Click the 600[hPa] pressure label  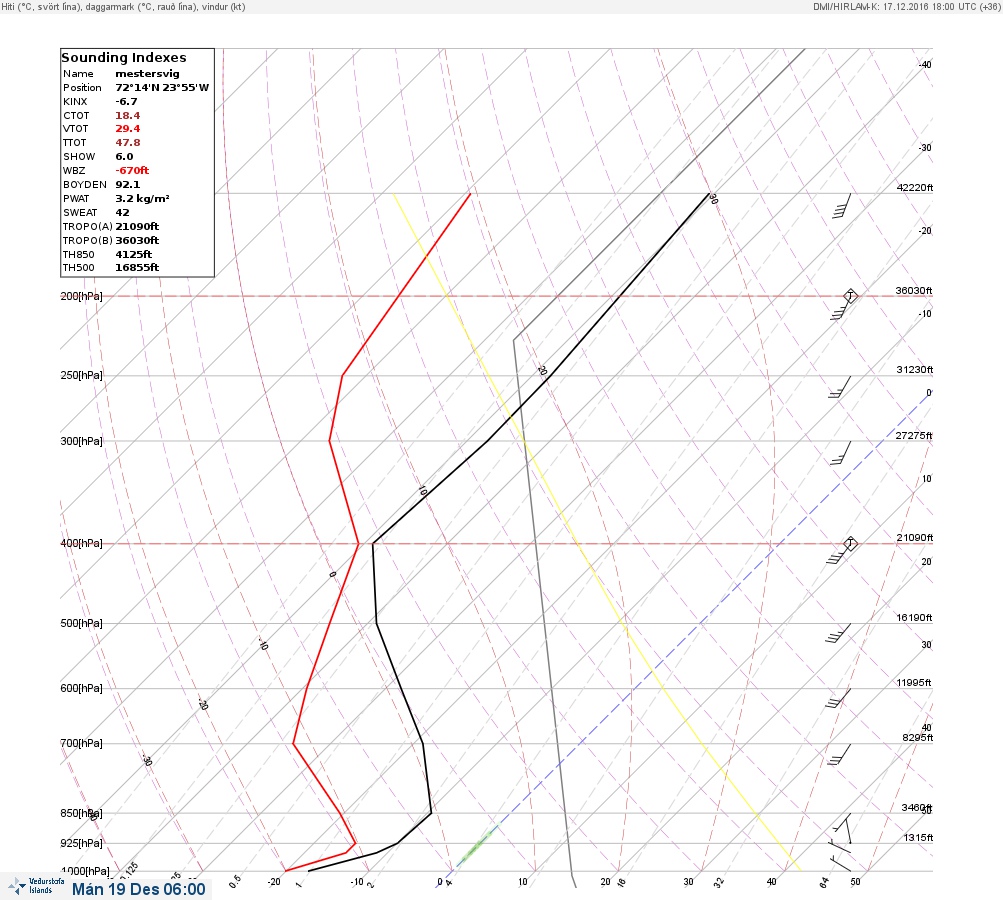pyautogui.click(x=81, y=689)
